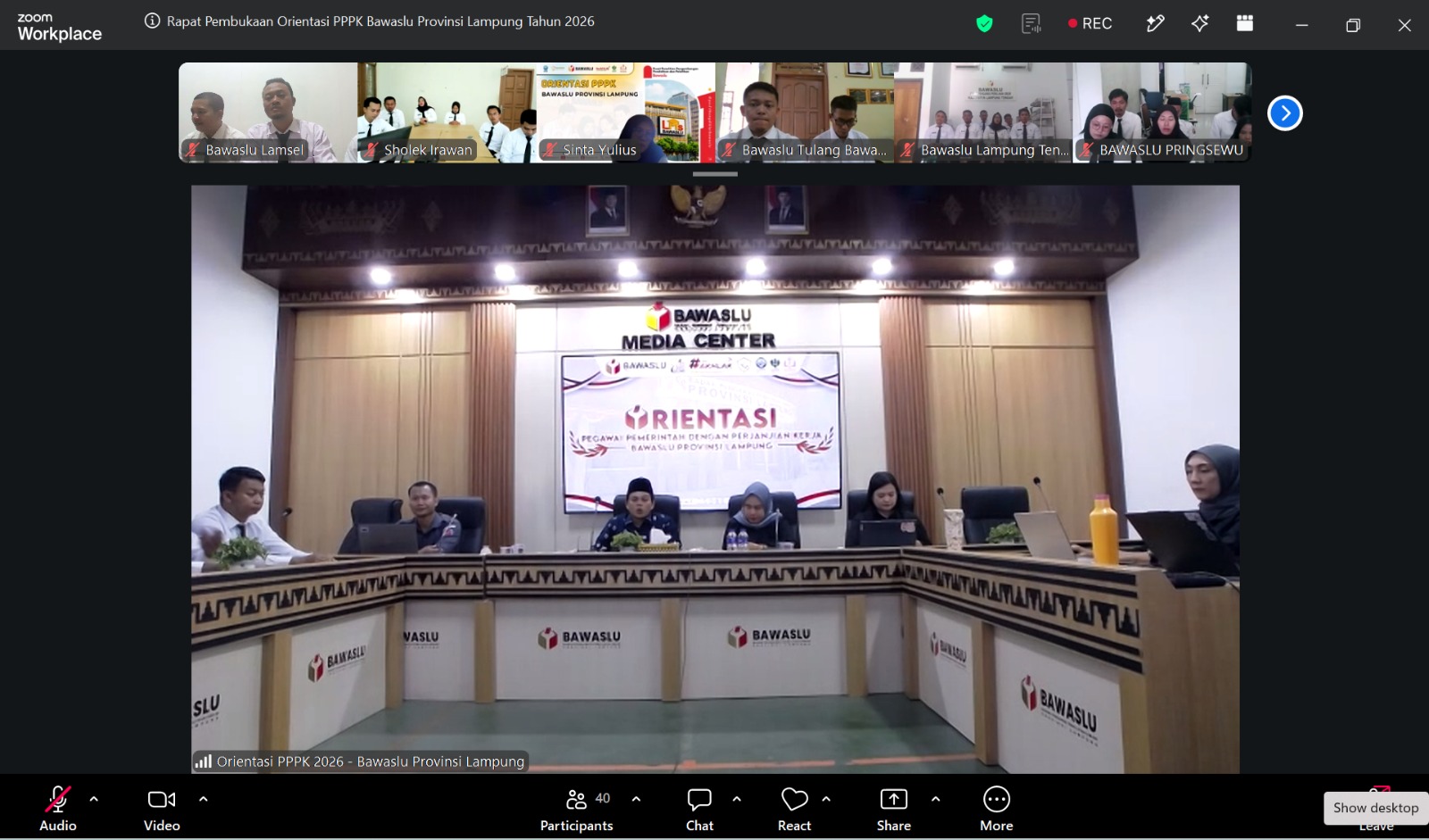Viewport: 1429px width, 840px height.
Task: Restore down the Zoom meeting window
Action: [1353, 25]
